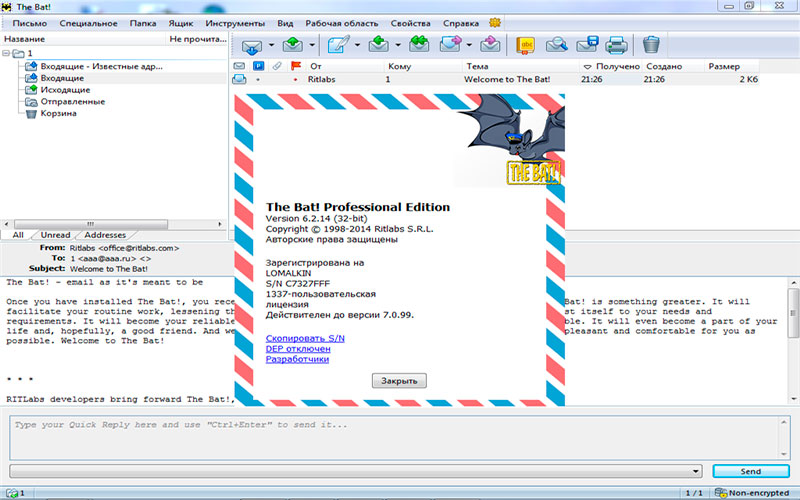Open dropdown arrow next to Reply

[398, 45]
